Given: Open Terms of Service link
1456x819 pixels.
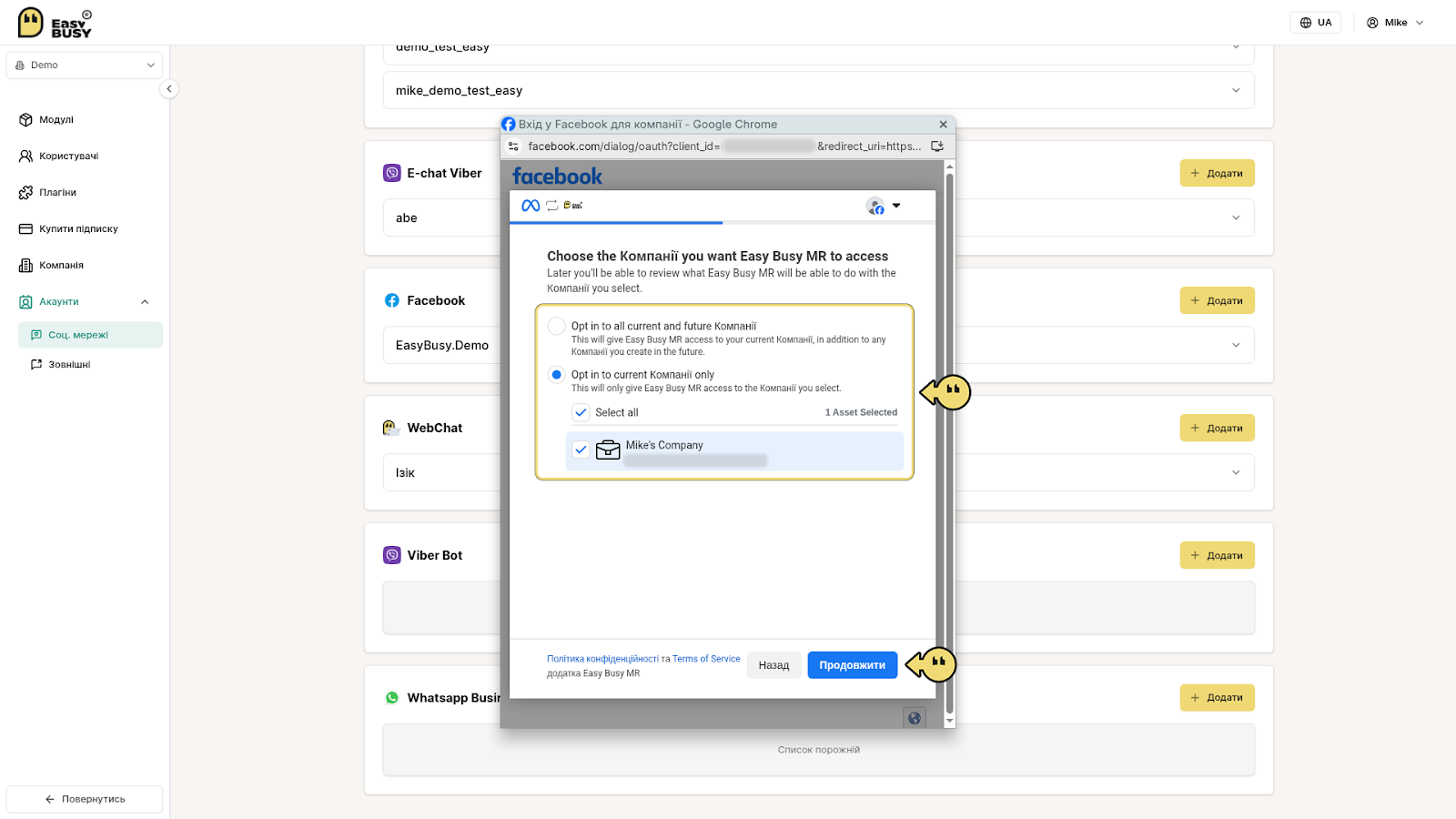Looking at the screenshot, I should pos(706,659).
